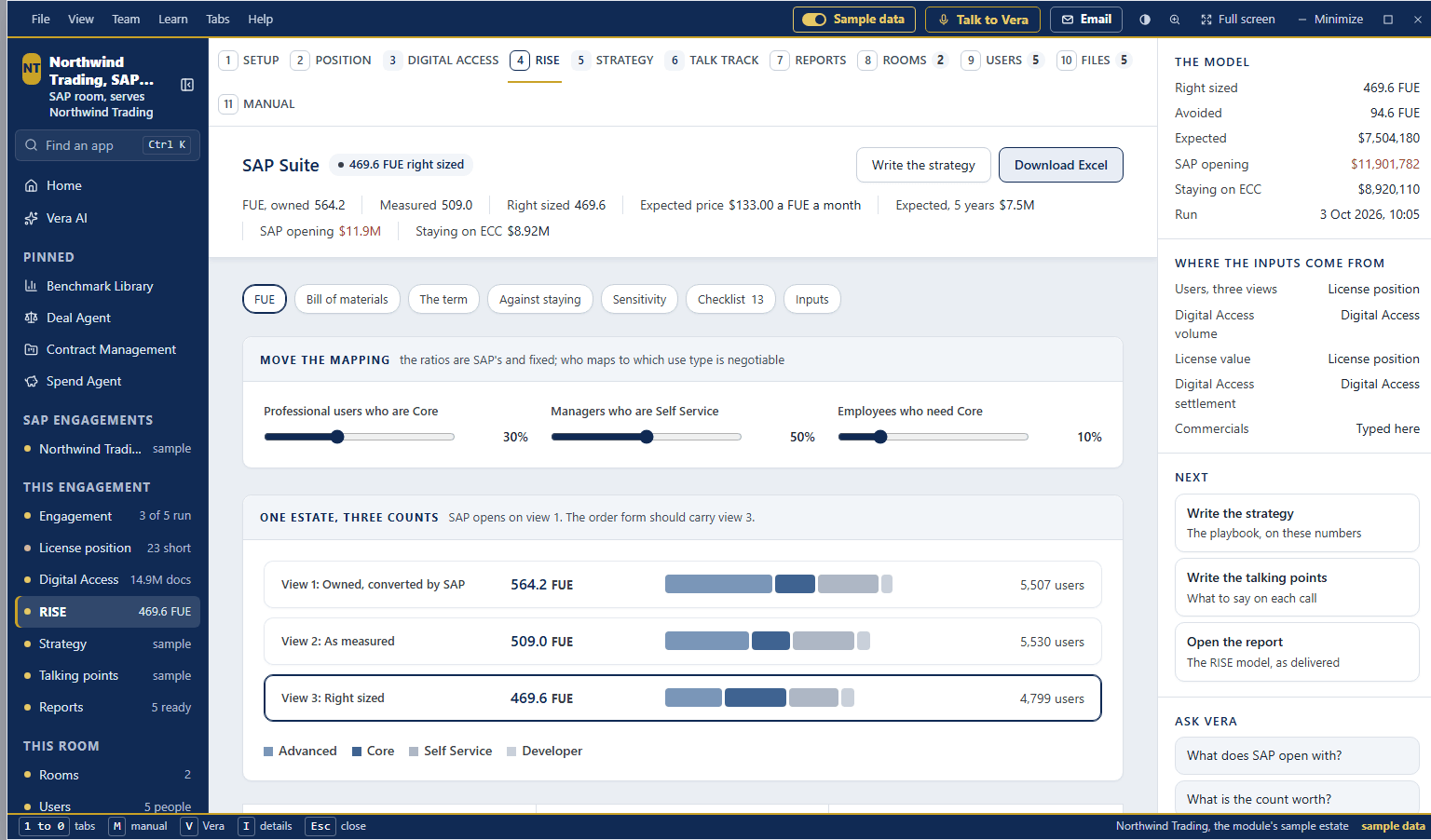Launch the Deal Agent app
The width and height of the screenshot is (1431, 840).
click(x=108, y=318)
